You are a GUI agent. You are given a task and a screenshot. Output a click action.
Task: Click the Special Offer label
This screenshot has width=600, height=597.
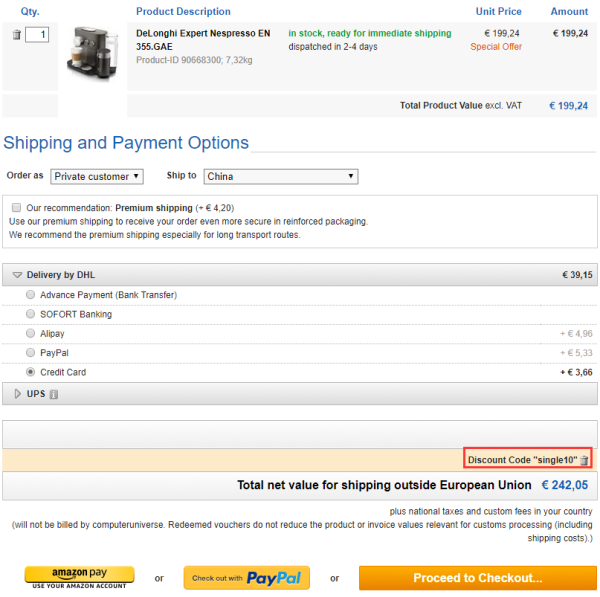pos(496,47)
